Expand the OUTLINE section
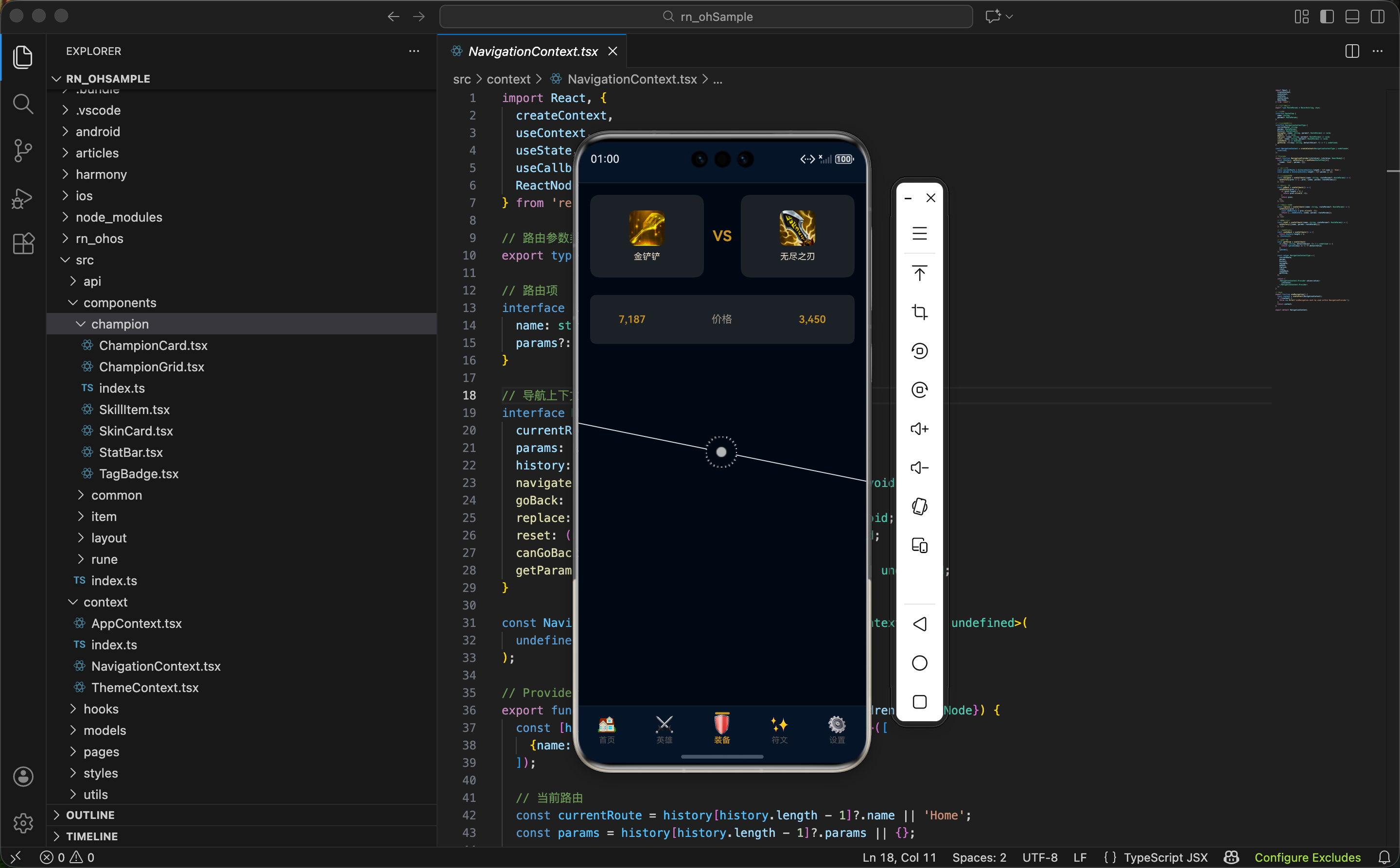 click(90, 815)
